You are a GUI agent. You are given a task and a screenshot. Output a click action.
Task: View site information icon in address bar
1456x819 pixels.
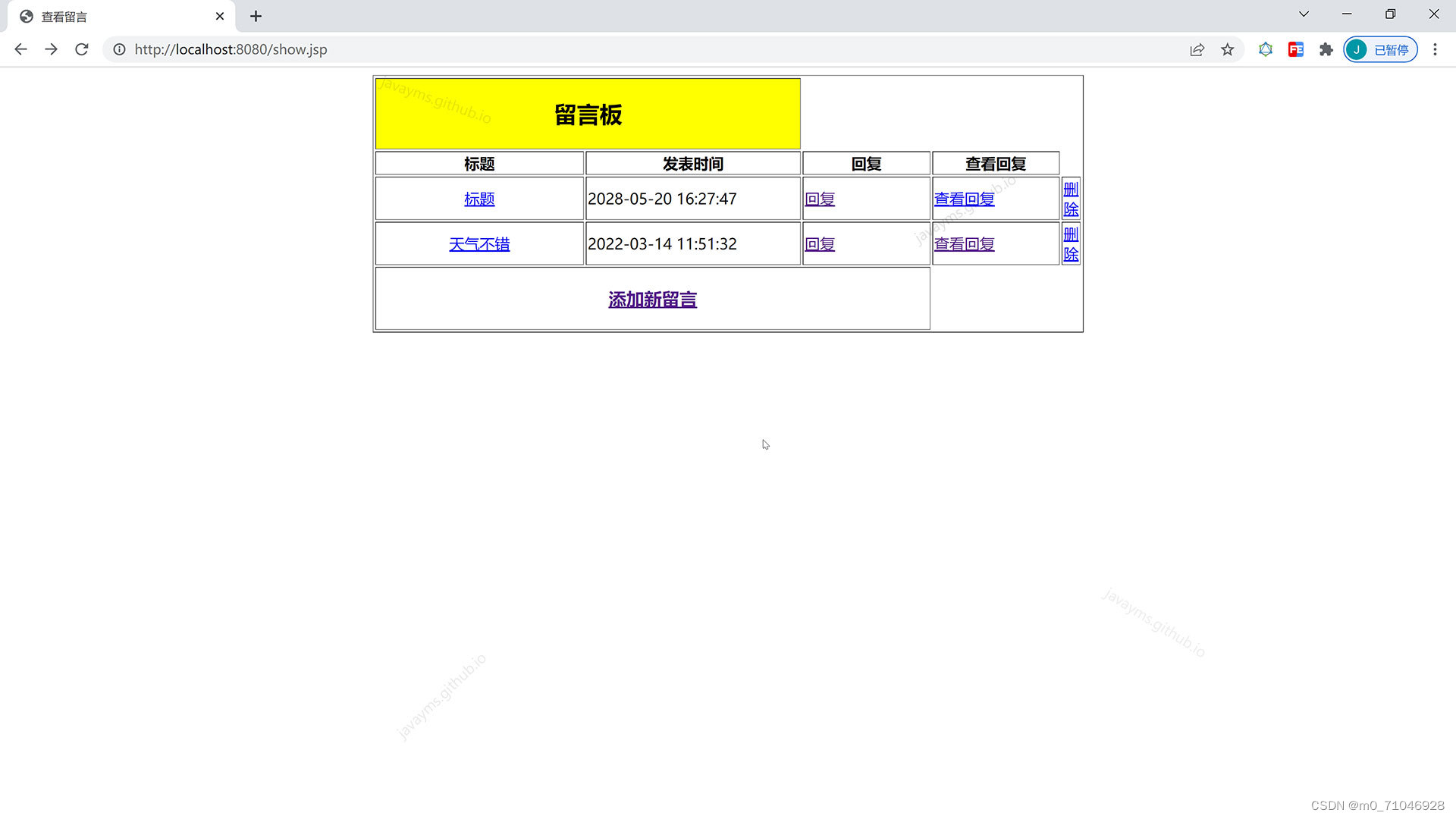pos(119,49)
